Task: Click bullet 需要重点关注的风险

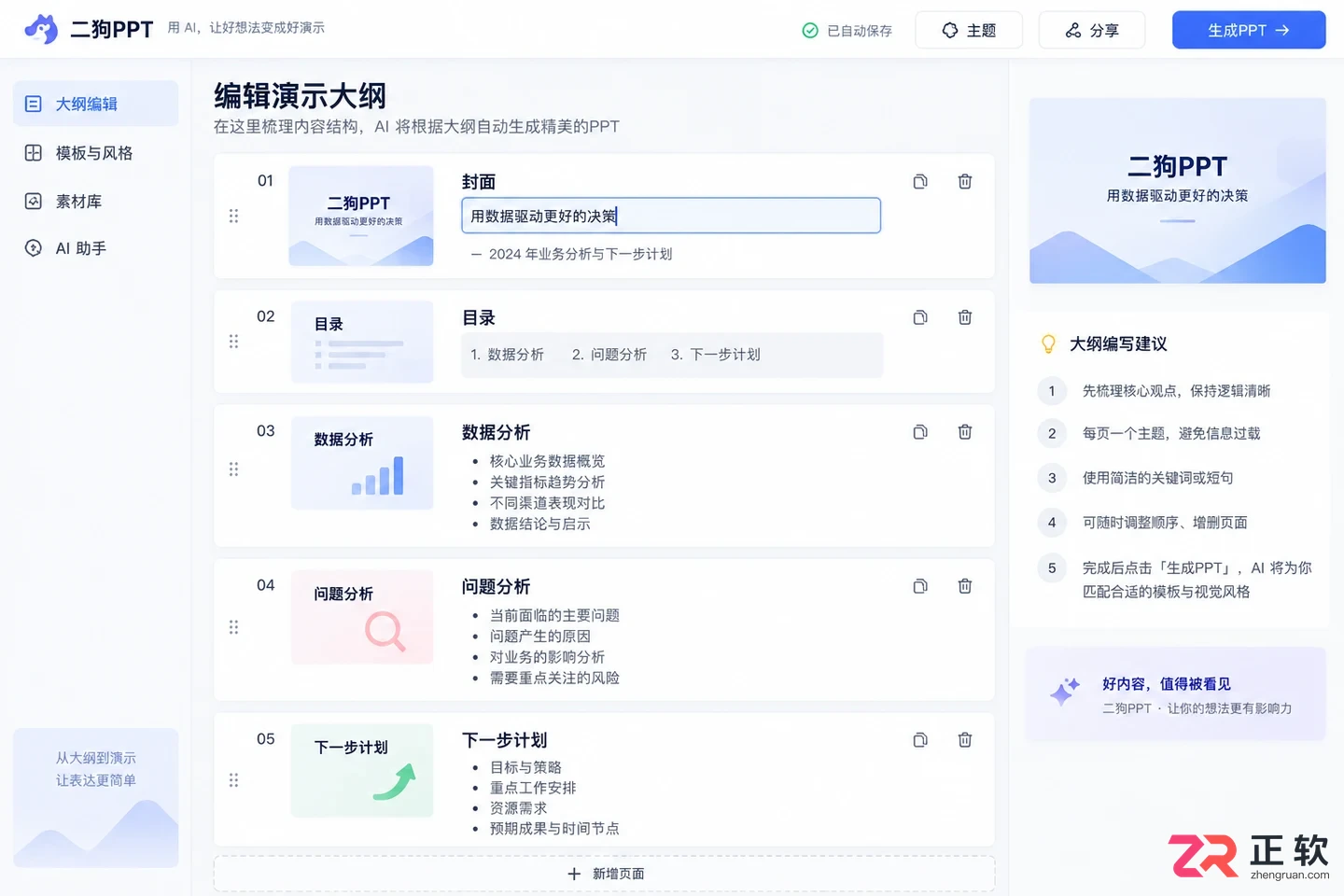Action: [554, 678]
